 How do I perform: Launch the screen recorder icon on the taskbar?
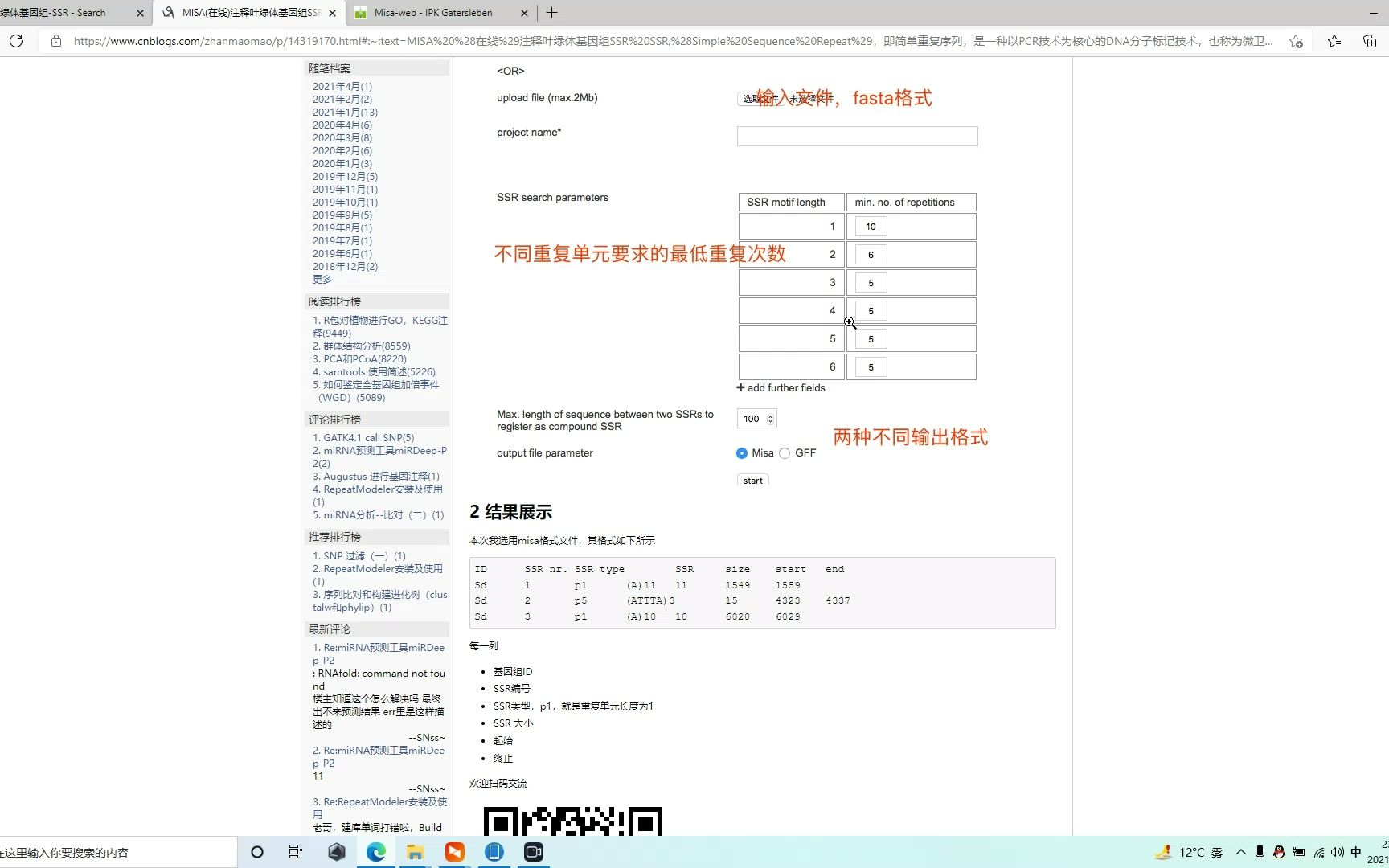click(x=533, y=852)
